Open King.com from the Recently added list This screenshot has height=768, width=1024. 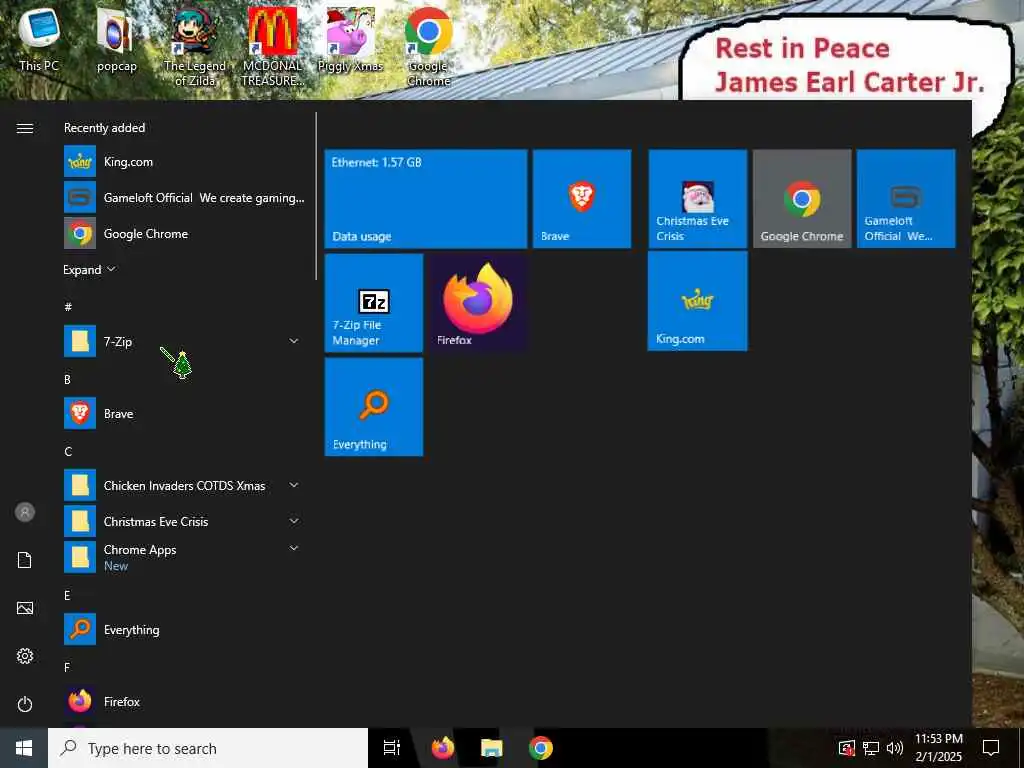pyautogui.click(x=183, y=162)
